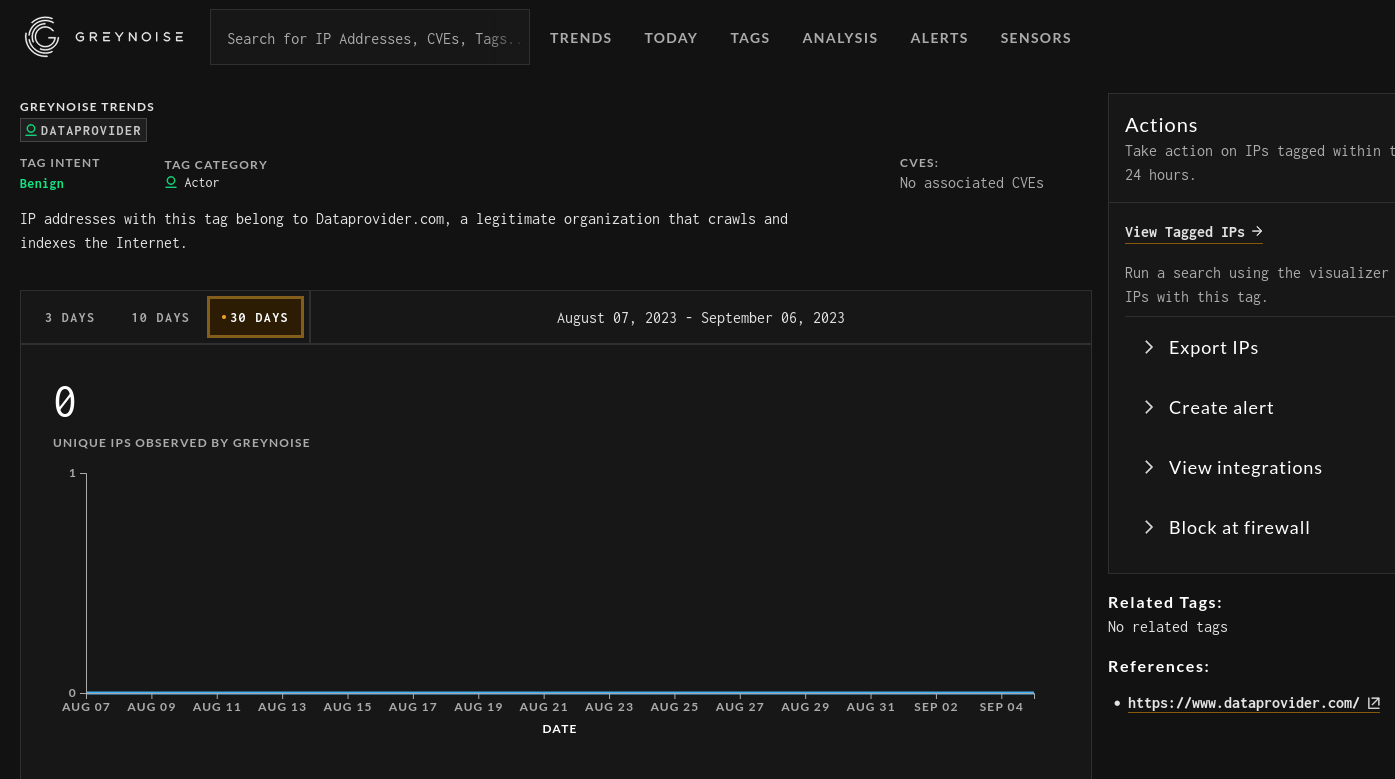The width and height of the screenshot is (1395, 779).
Task: Select the Block at firewall action
Action: tap(1239, 527)
